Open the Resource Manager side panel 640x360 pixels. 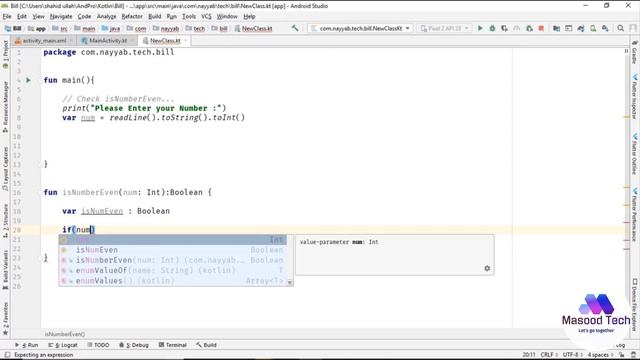click(x=5, y=107)
